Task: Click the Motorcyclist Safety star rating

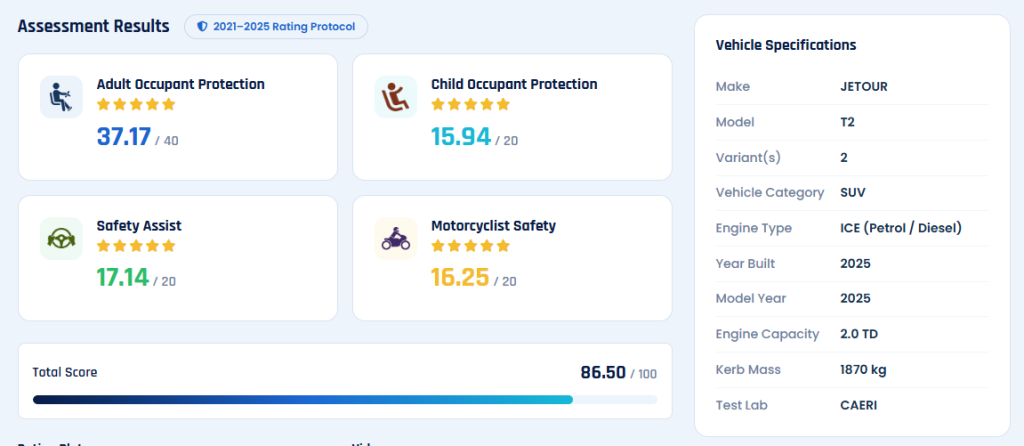Action: click(471, 246)
